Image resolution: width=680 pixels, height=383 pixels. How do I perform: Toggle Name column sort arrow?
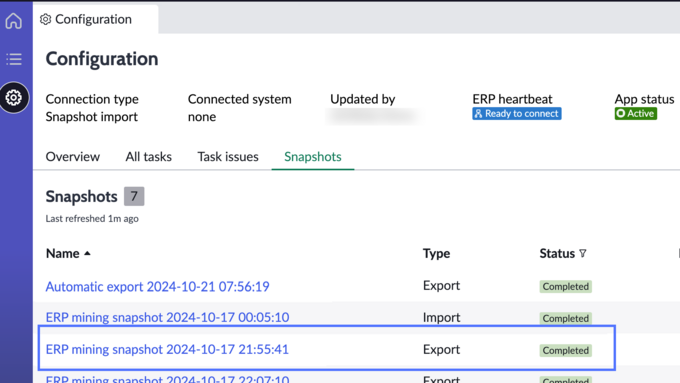[87, 253]
